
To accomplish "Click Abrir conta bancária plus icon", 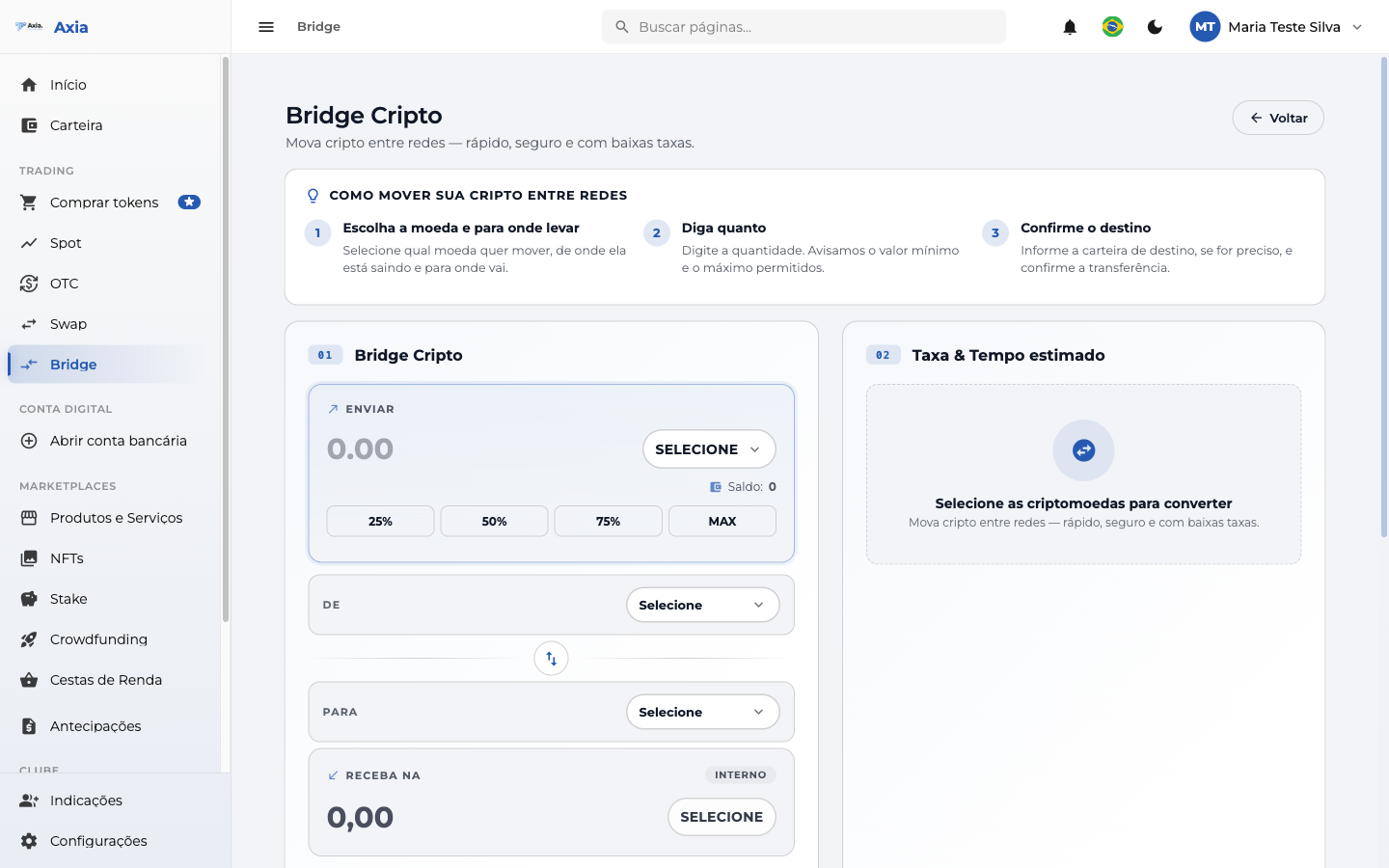I will (29, 441).
